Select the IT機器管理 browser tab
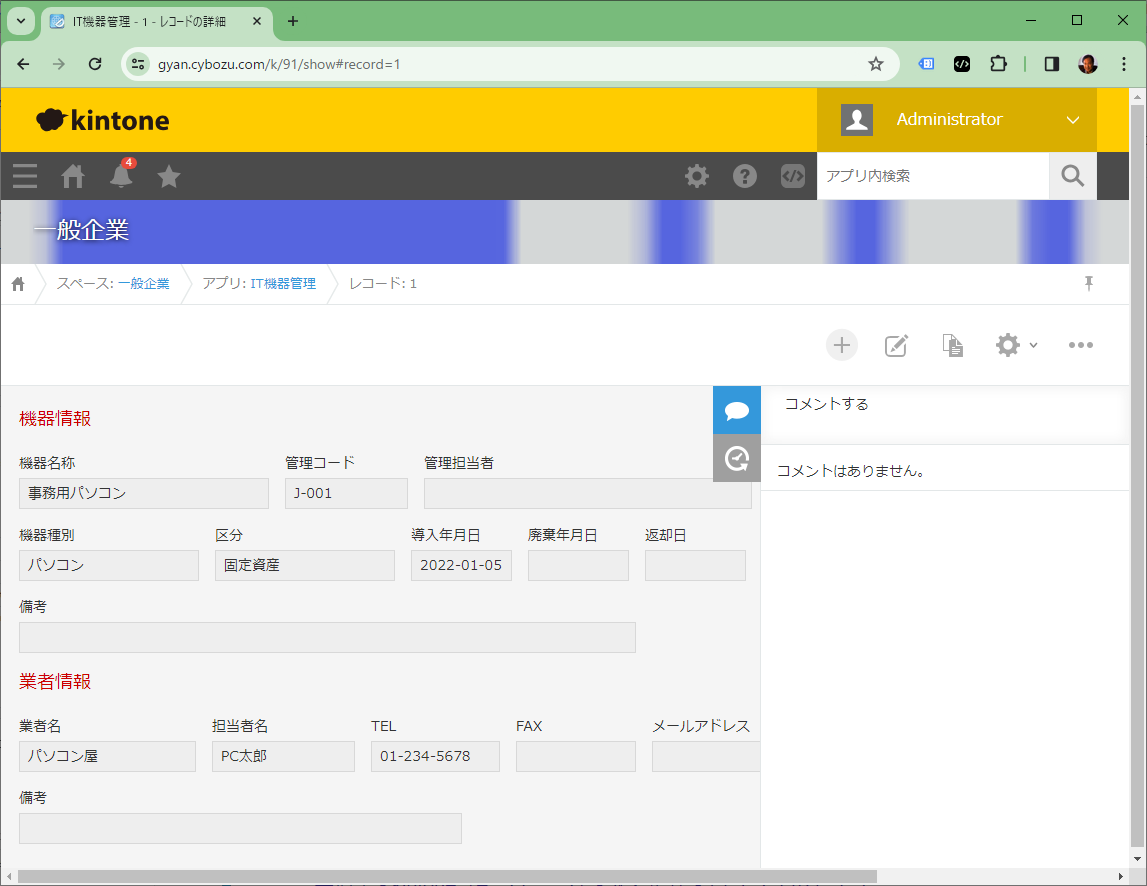The image size is (1147, 886). (x=150, y=21)
